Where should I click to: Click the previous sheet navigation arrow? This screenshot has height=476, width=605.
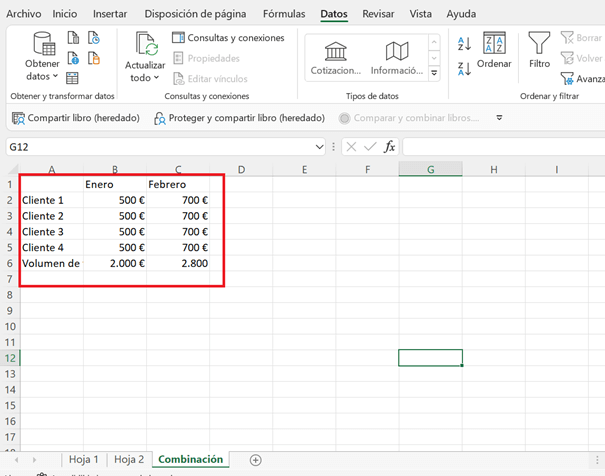16,460
